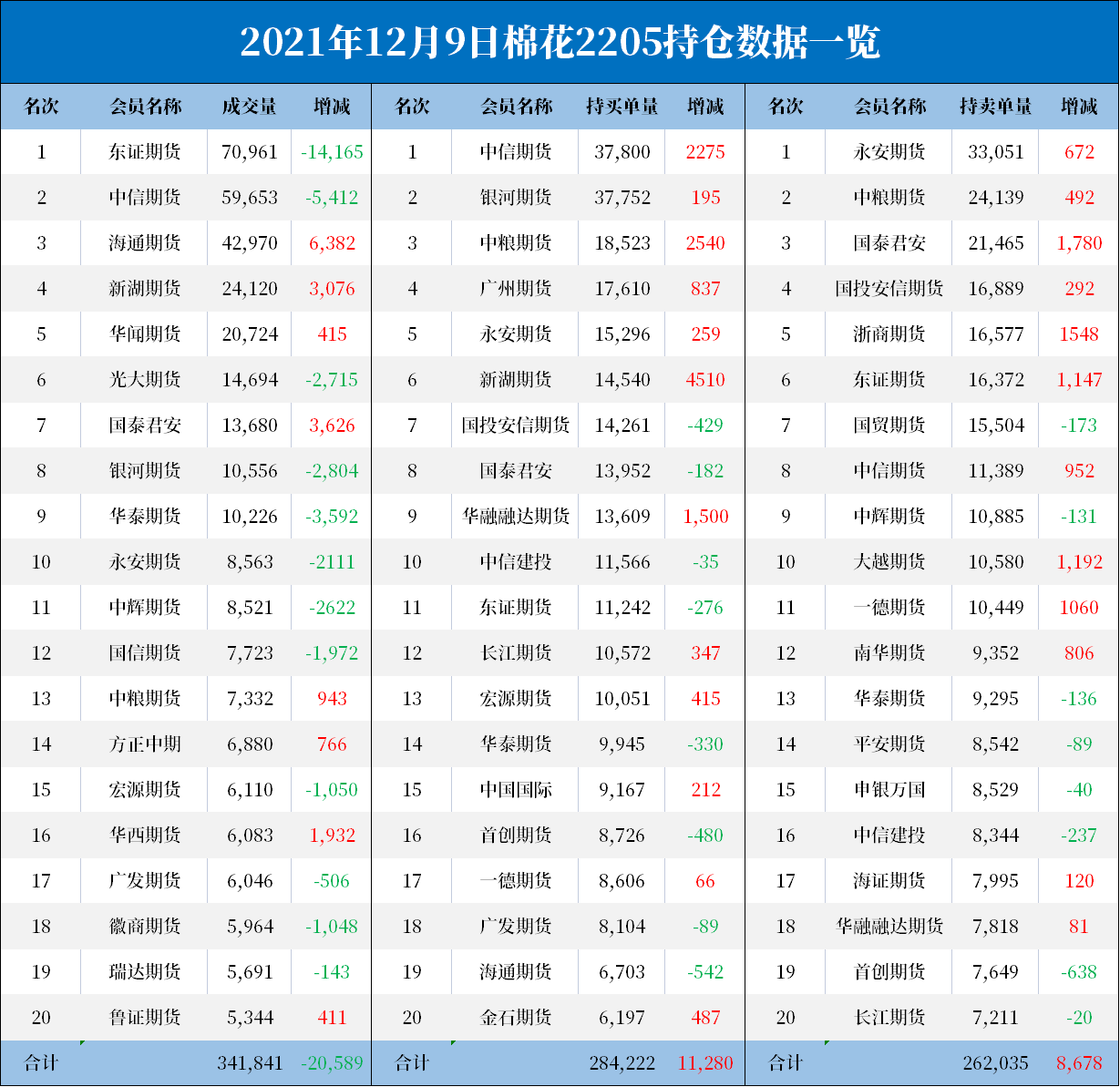
Task: Click the total 341,841
Action: tap(250, 1062)
